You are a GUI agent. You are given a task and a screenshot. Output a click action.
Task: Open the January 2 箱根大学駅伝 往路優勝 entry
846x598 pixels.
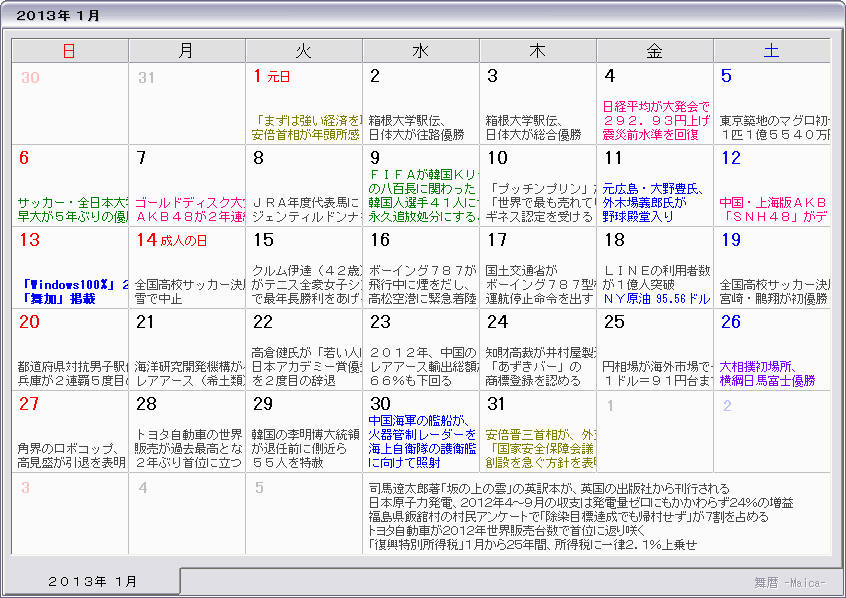(x=417, y=128)
